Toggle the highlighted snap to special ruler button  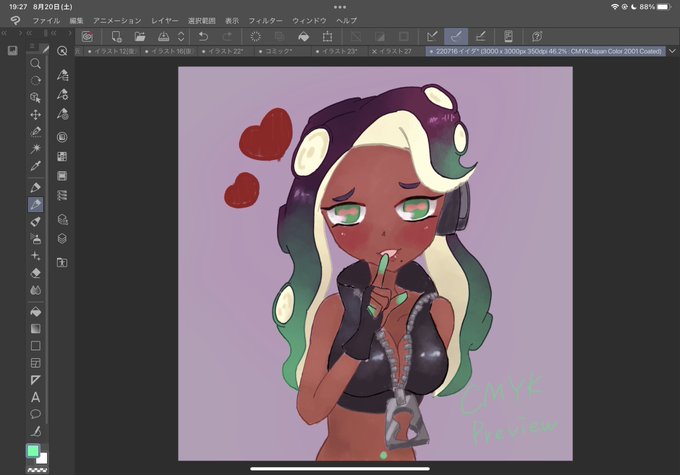tap(456, 36)
